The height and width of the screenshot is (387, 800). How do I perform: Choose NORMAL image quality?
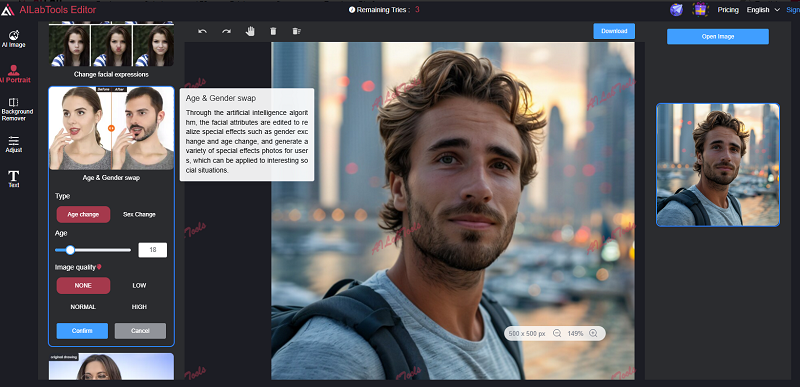pos(83,307)
